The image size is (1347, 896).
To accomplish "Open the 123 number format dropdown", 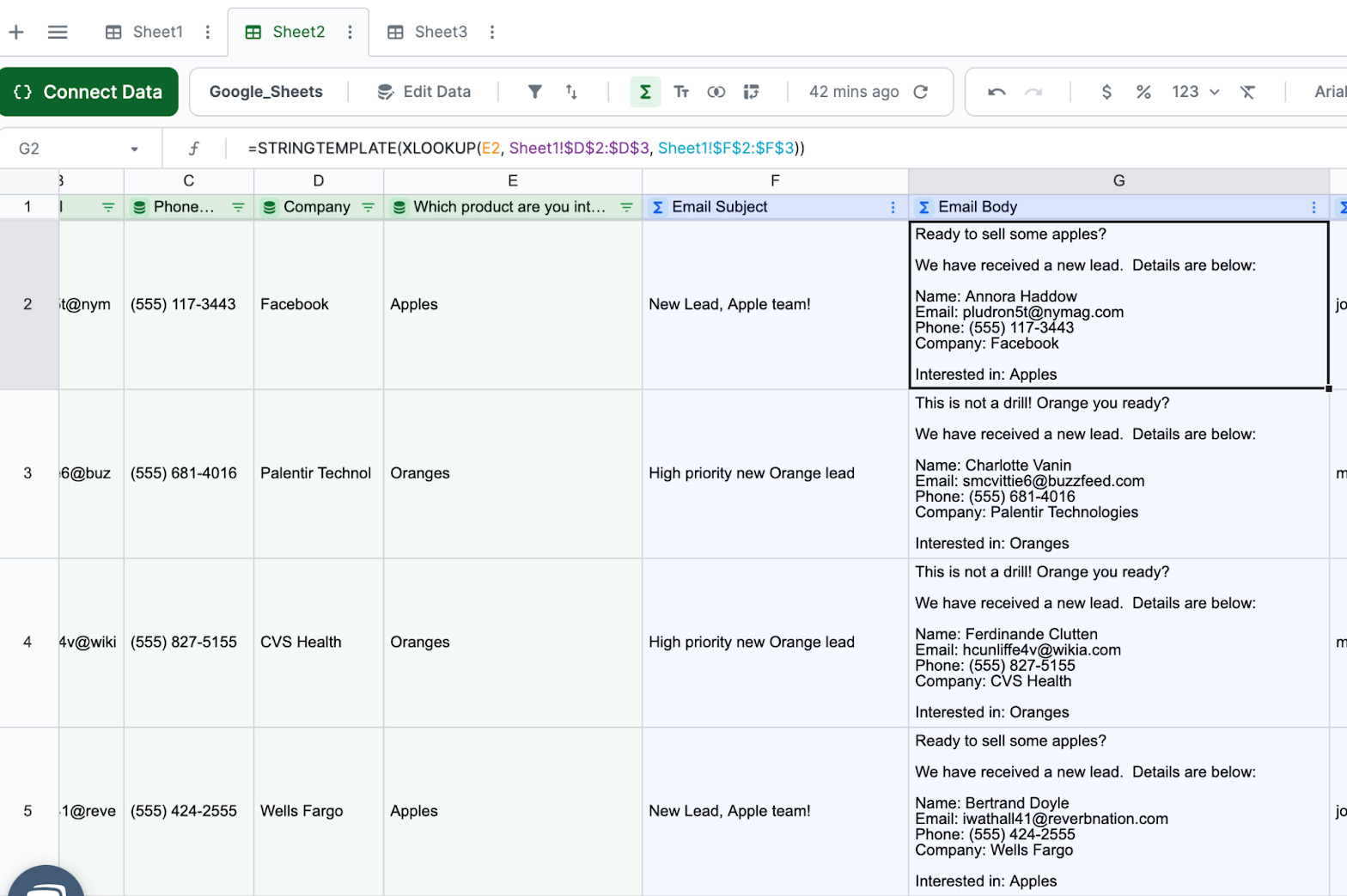I will 1195,92.
